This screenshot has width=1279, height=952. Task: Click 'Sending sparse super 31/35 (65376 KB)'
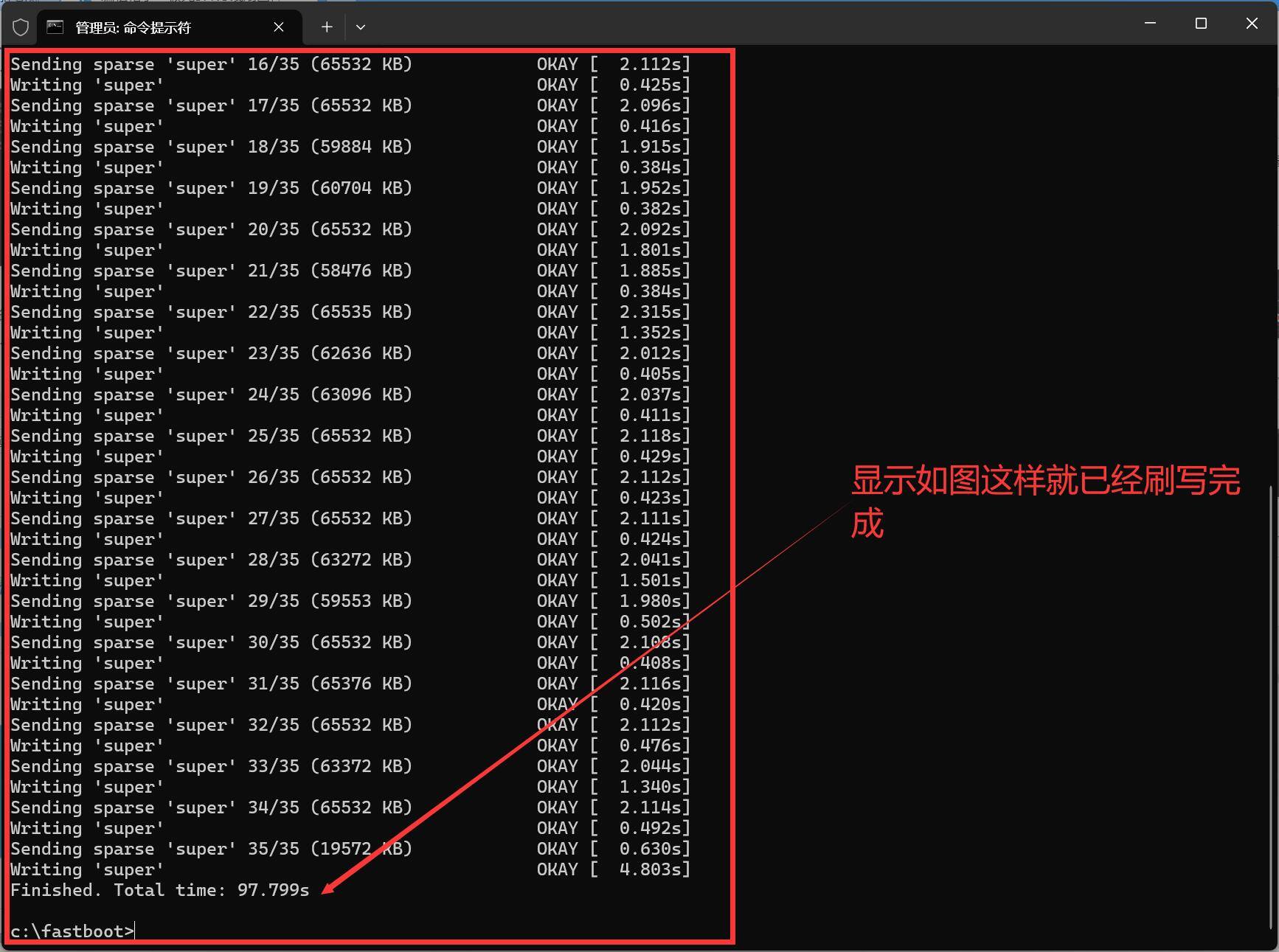click(211, 684)
